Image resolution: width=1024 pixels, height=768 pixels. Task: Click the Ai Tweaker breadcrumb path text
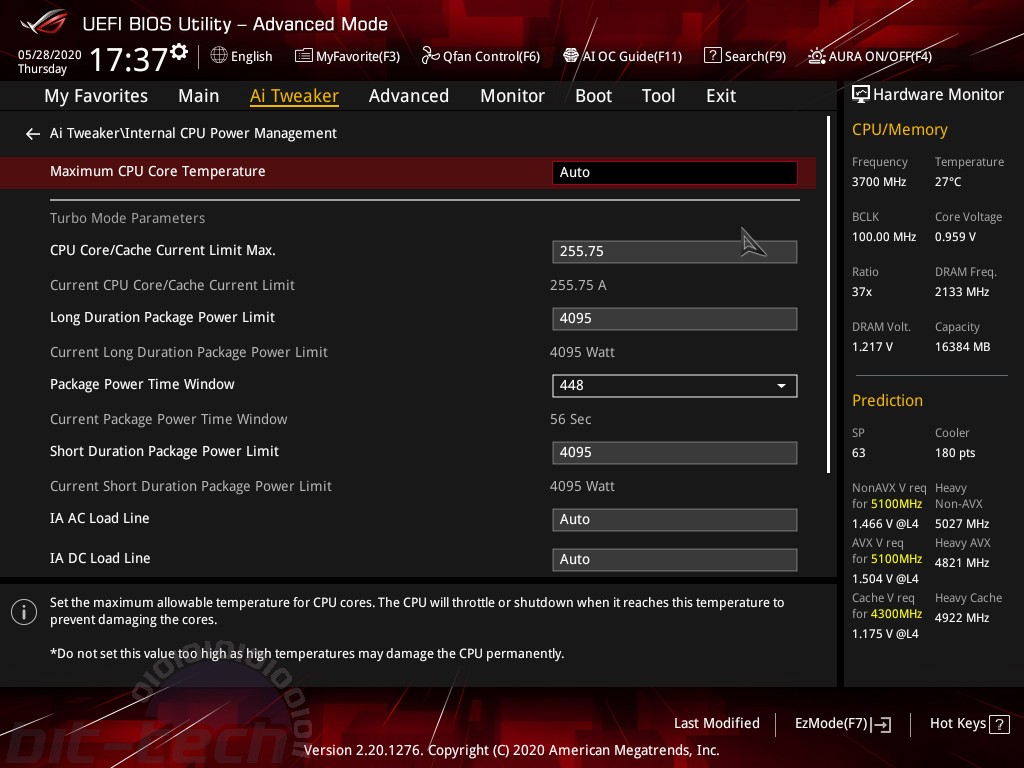[193, 133]
